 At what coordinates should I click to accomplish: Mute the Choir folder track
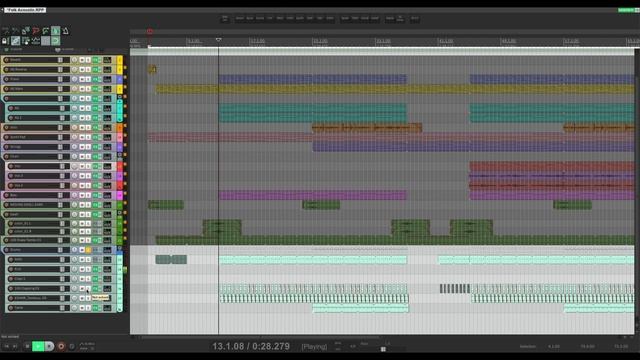82,157
